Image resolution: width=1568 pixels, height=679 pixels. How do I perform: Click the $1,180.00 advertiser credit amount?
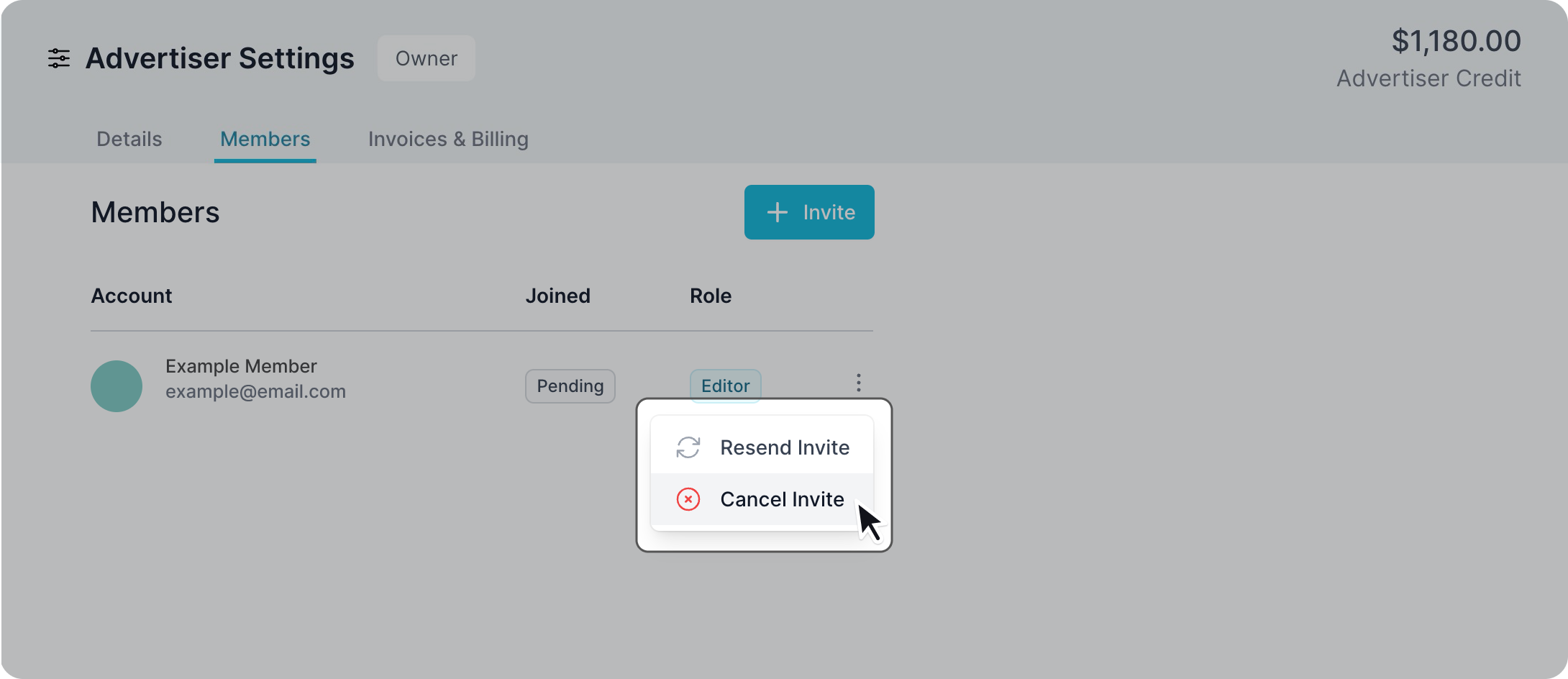pos(1457,41)
